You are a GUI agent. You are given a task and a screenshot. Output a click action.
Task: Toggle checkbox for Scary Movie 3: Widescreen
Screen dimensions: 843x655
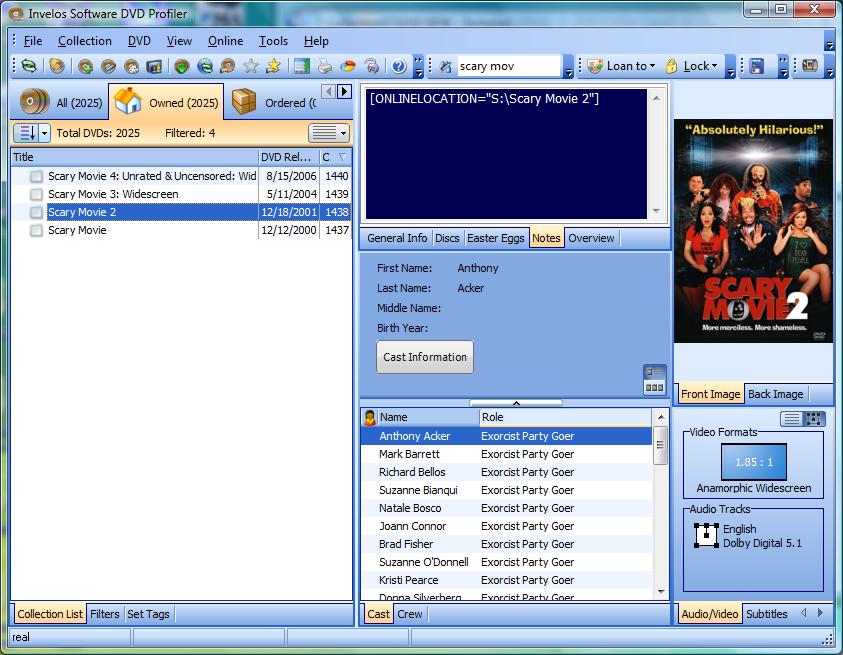click(x=37, y=194)
